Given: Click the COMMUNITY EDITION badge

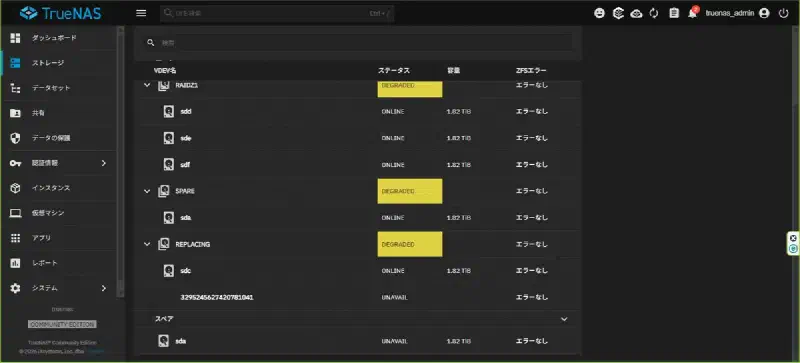Looking at the screenshot, I should (x=62, y=324).
